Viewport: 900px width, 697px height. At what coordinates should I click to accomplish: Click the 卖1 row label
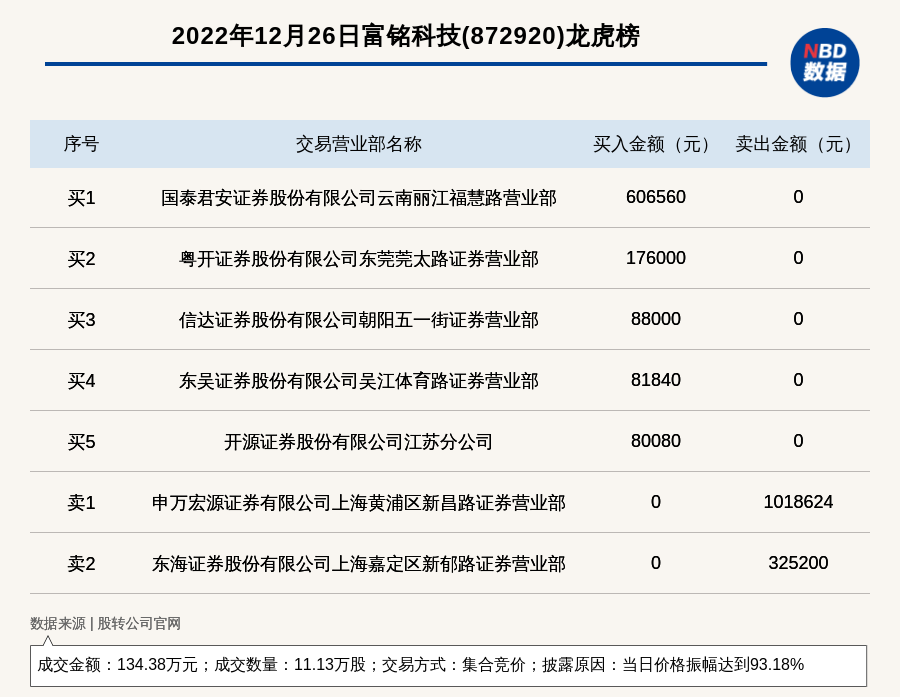[x=81, y=503]
